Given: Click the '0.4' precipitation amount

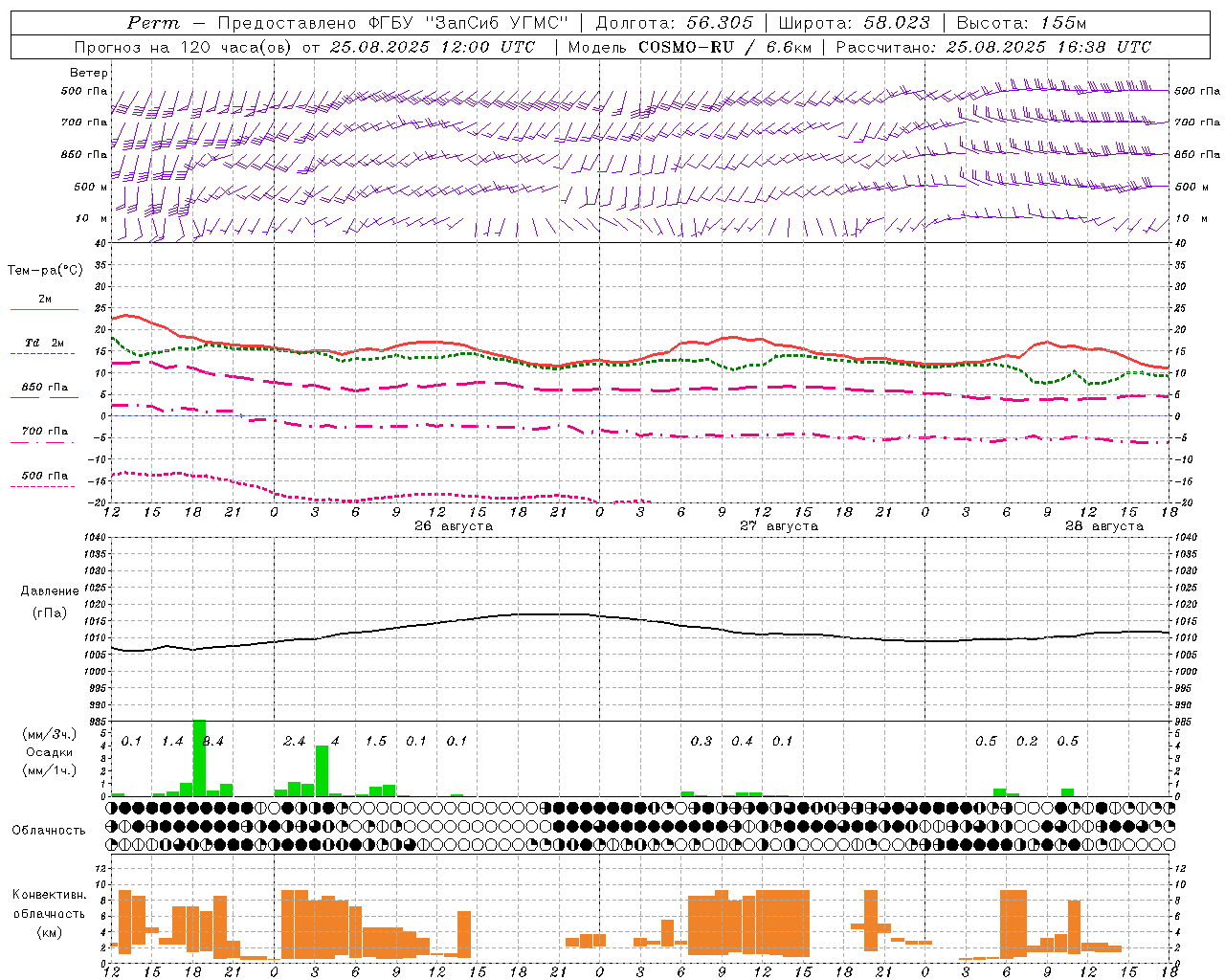Looking at the screenshot, I should coord(742,742).
